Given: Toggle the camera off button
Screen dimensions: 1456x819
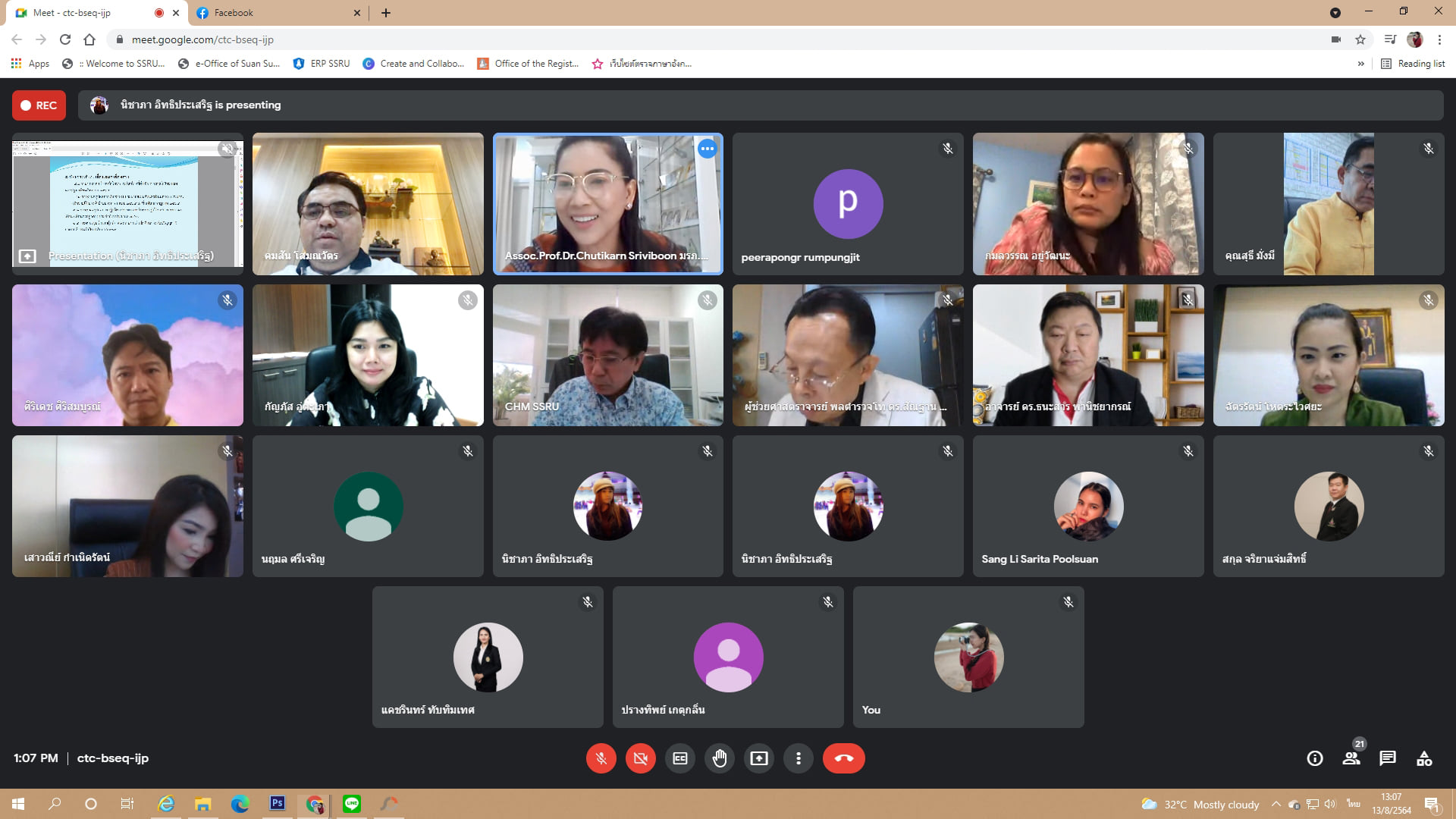Looking at the screenshot, I should [640, 758].
